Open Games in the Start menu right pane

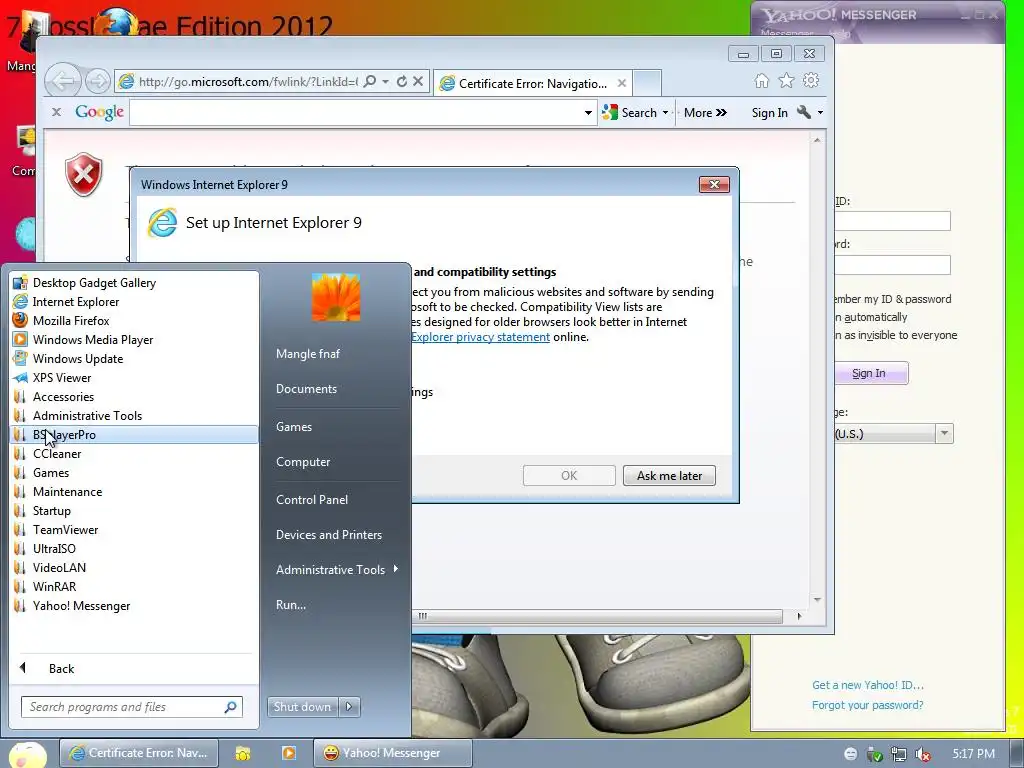294,426
